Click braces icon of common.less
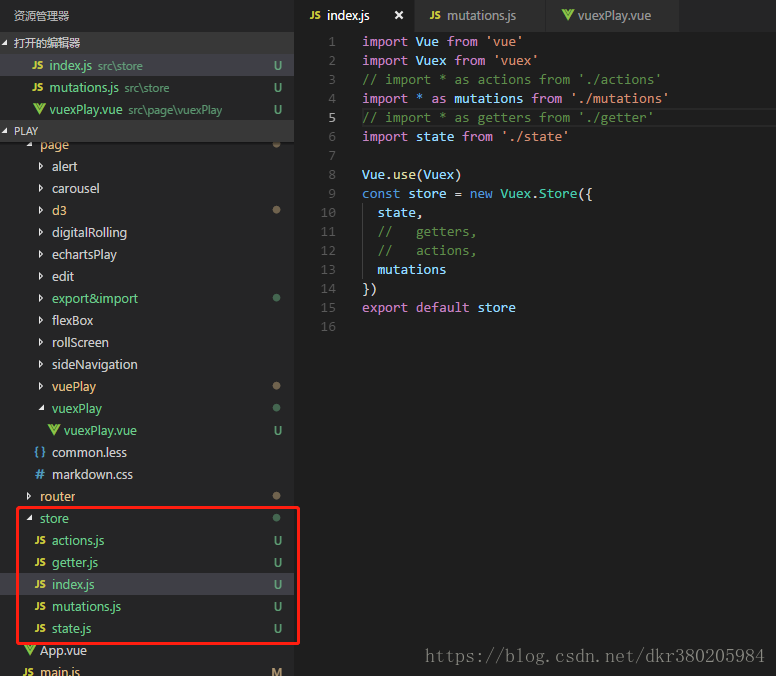Viewport: 776px width, 676px height. point(40,452)
